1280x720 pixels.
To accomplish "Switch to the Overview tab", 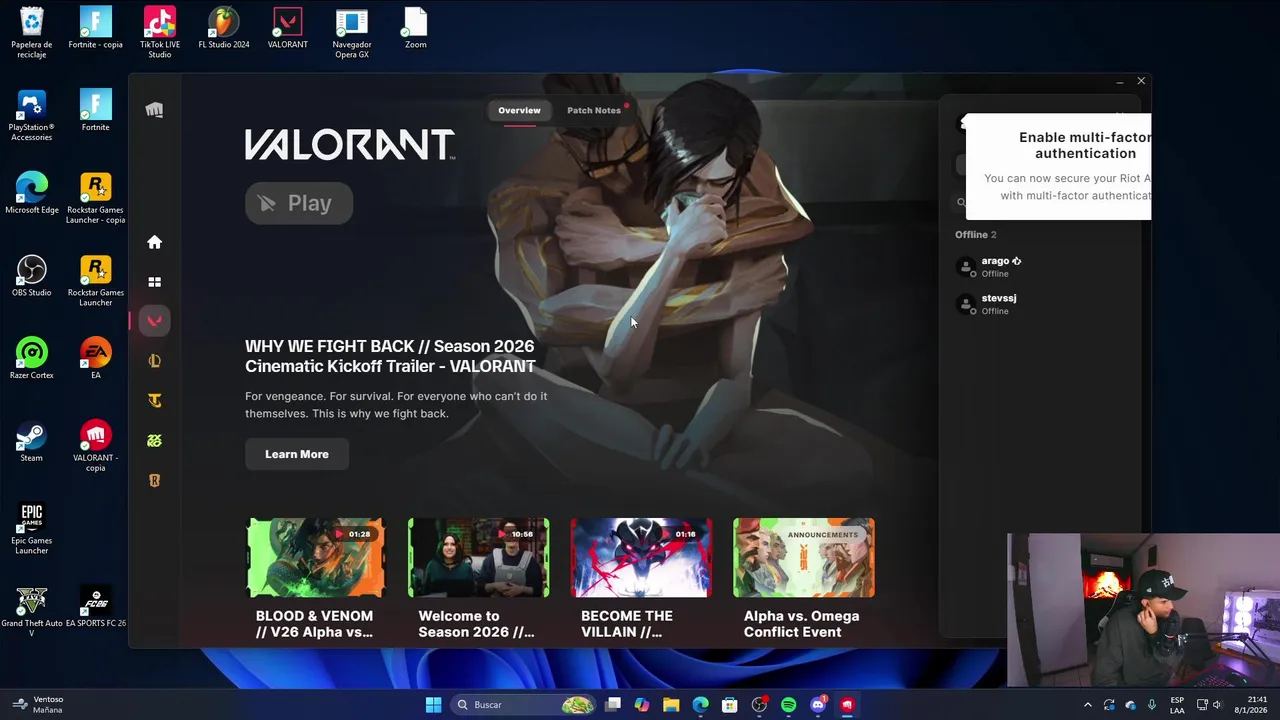I will coord(519,110).
